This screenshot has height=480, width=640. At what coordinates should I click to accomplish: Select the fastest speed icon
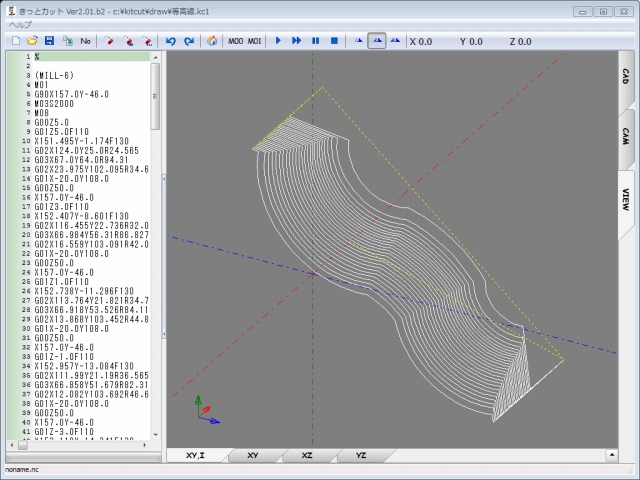(x=395, y=41)
